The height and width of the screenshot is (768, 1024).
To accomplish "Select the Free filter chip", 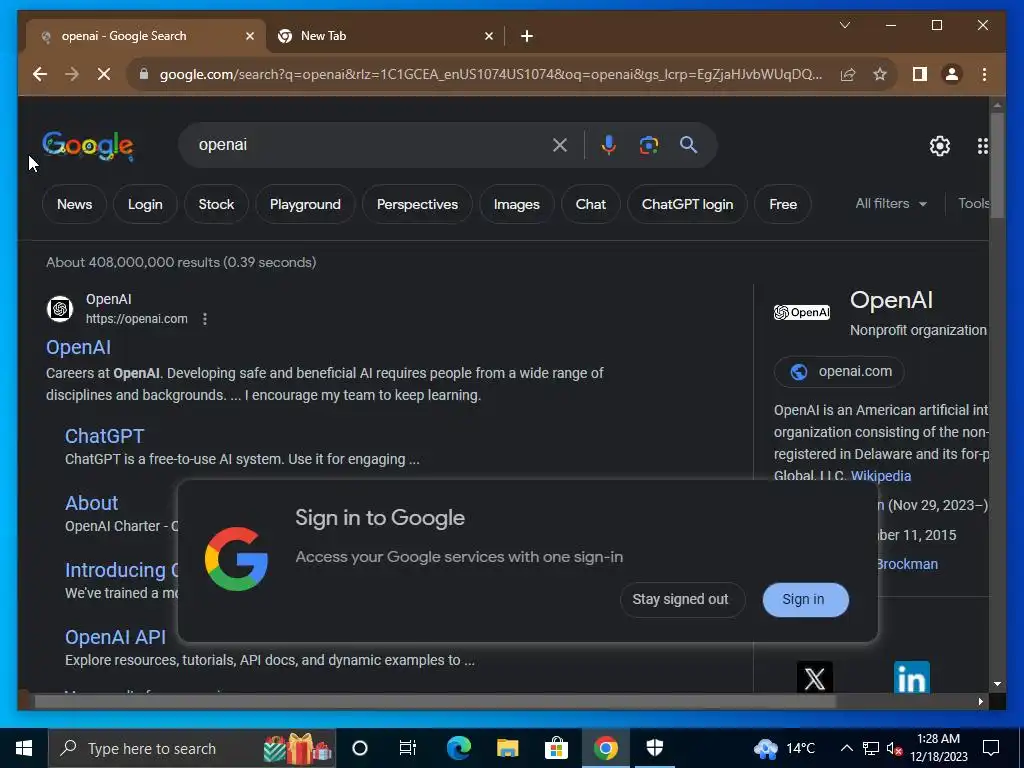I will pyautogui.click(x=783, y=204).
